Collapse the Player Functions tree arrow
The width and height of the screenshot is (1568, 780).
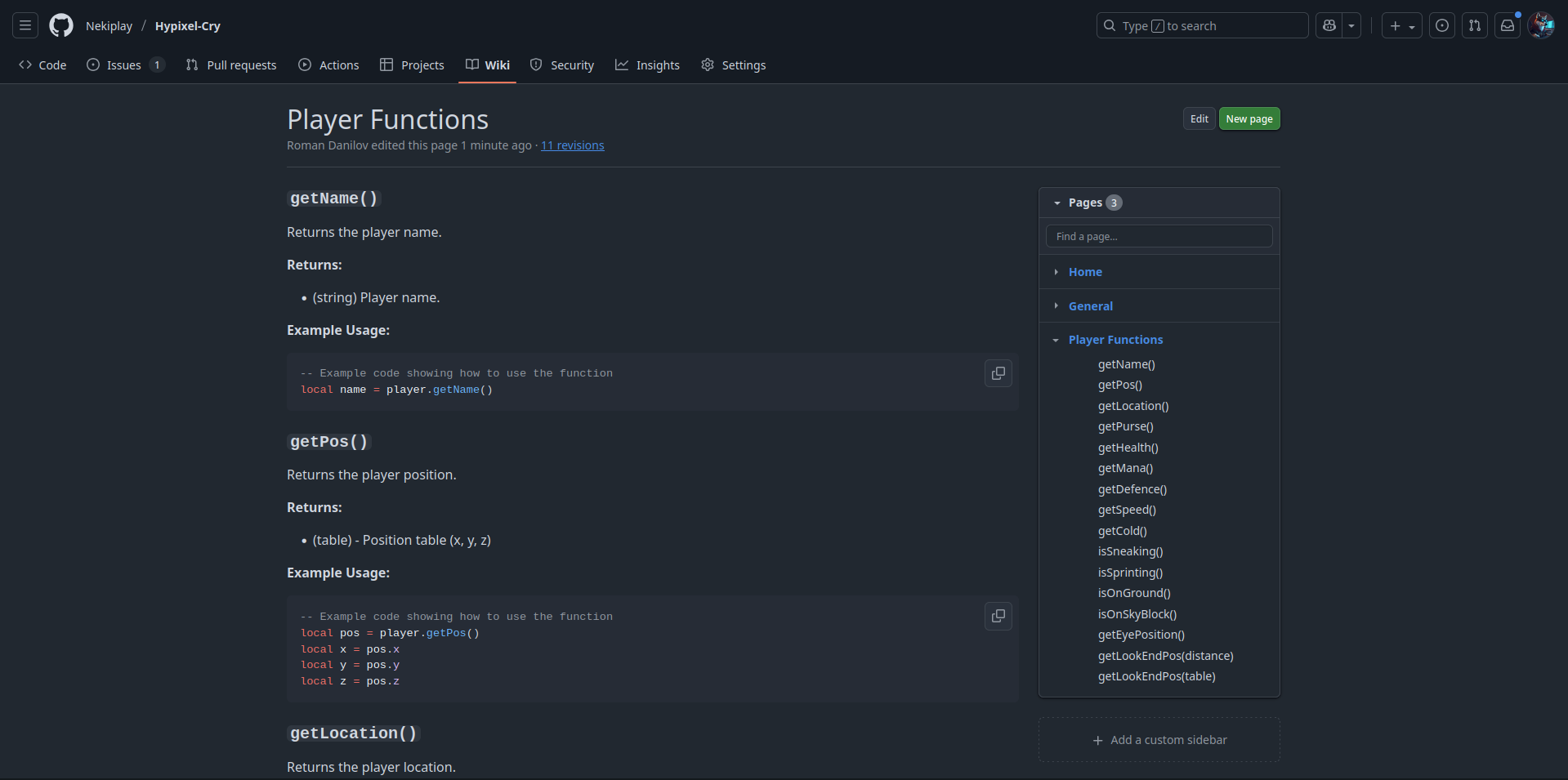pyautogui.click(x=1056, y=340)
